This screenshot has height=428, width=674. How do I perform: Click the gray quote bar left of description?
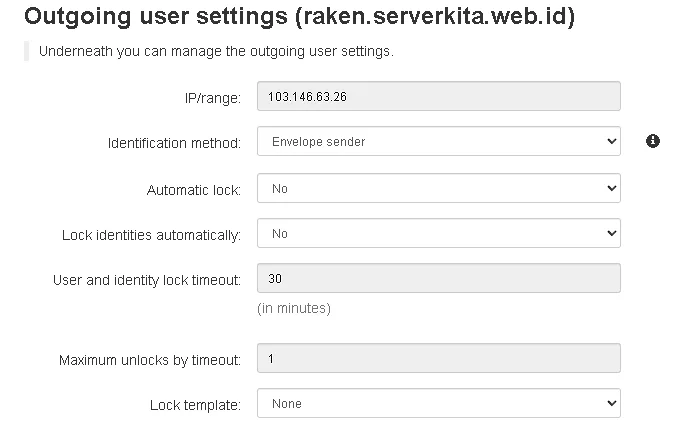[x=26, y=51]
